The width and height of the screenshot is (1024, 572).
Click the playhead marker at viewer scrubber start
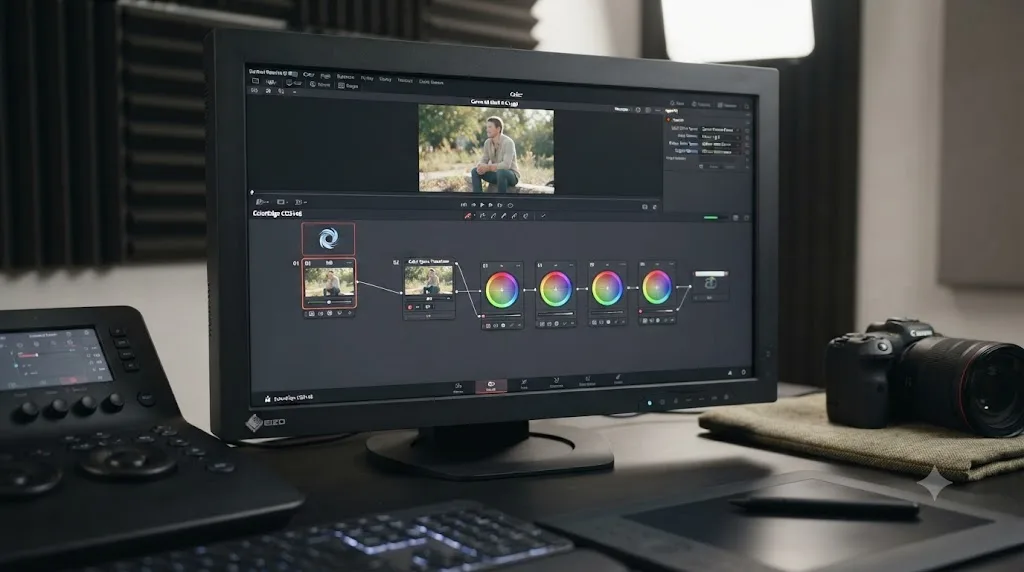(252, 193)
